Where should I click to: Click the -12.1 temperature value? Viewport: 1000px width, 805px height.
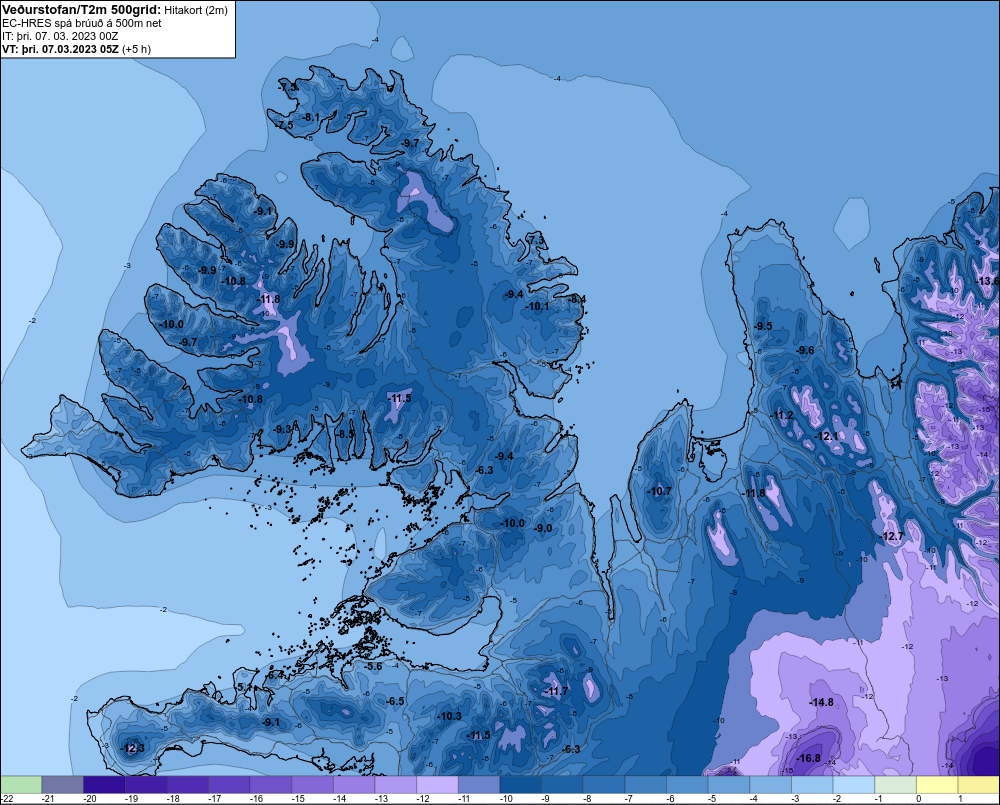tap(828, 437)
